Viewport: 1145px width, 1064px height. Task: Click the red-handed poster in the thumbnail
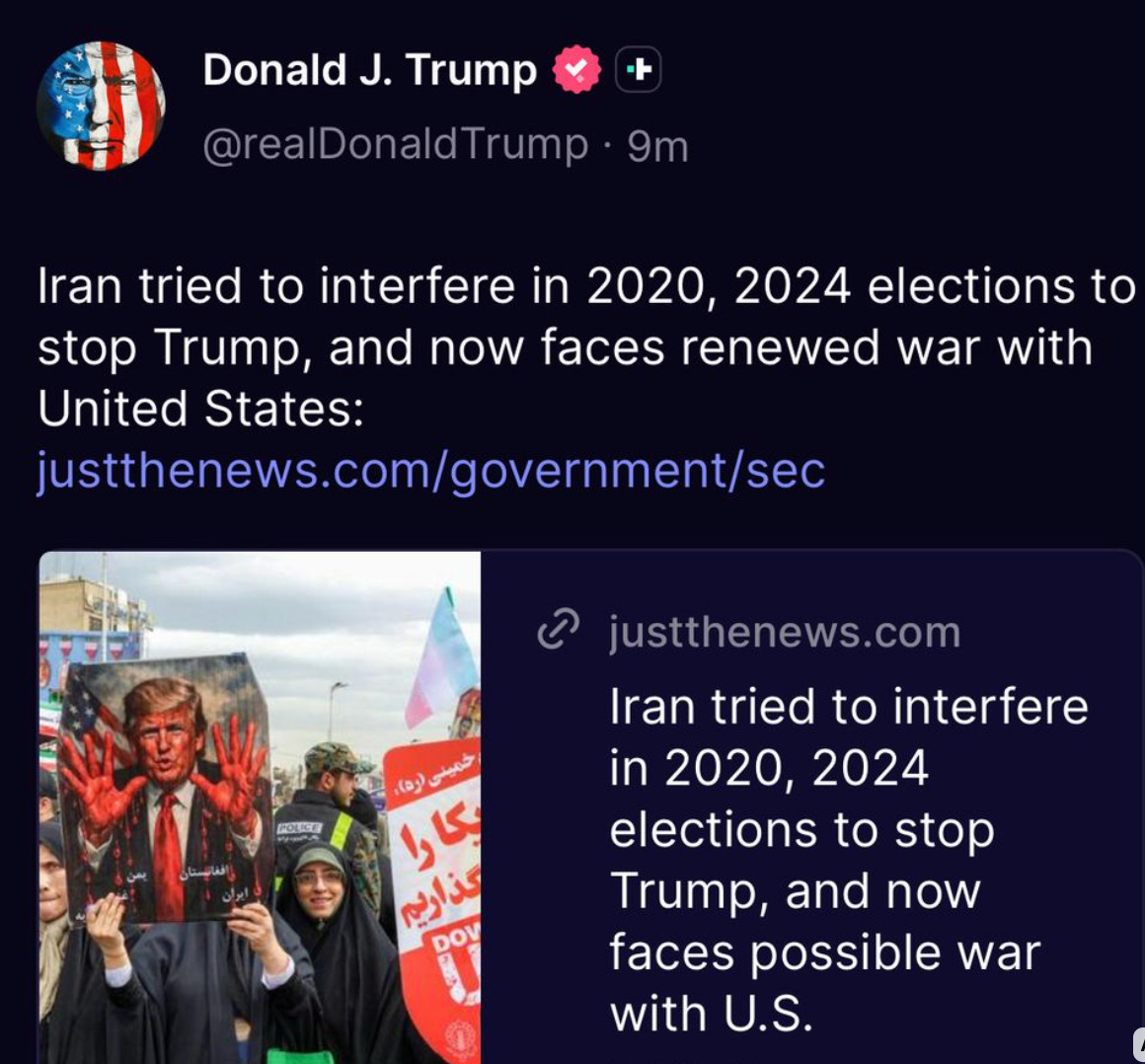[x=166, y=790]
